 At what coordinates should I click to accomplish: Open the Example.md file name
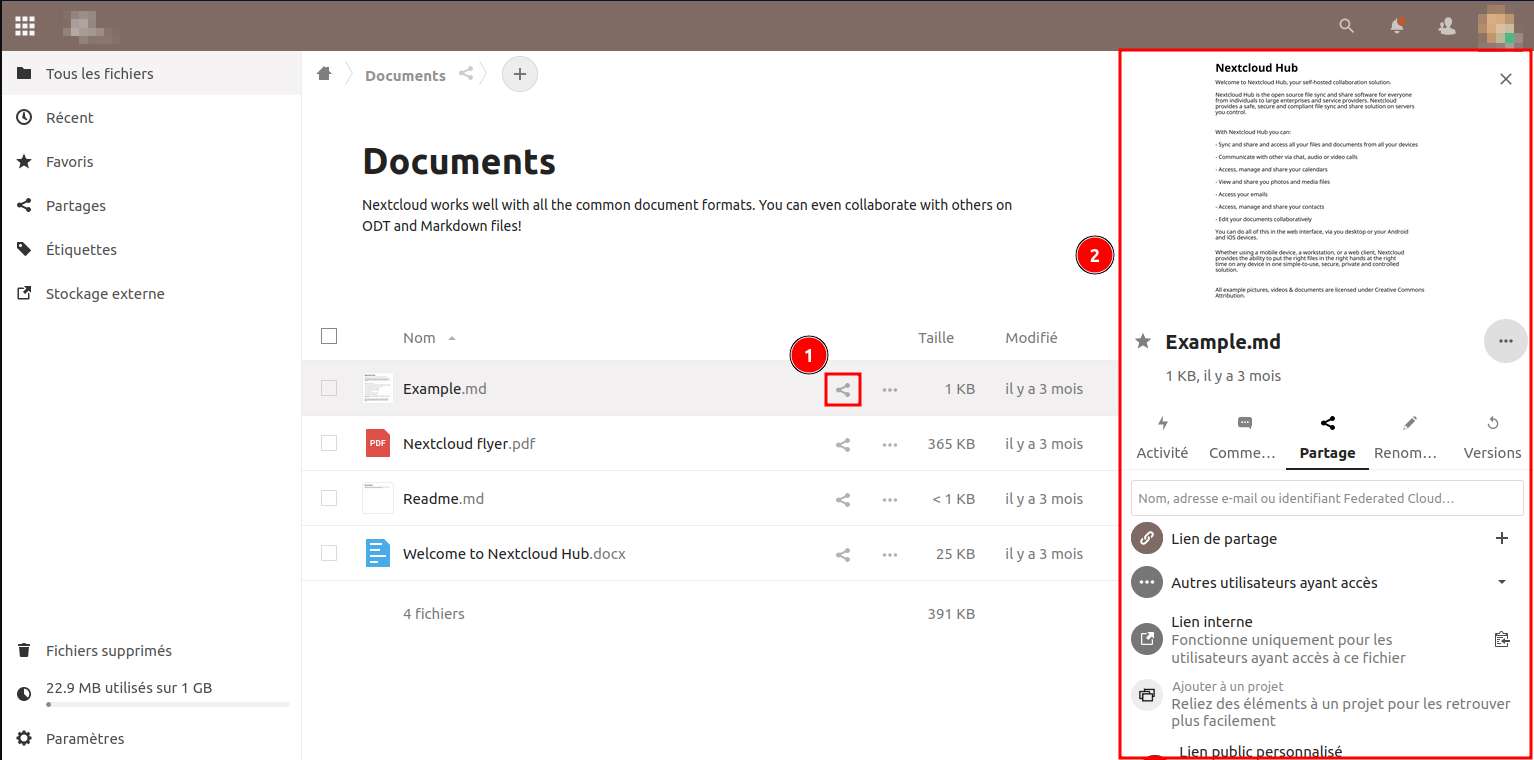pyautogui.click(x=445, y=388)
